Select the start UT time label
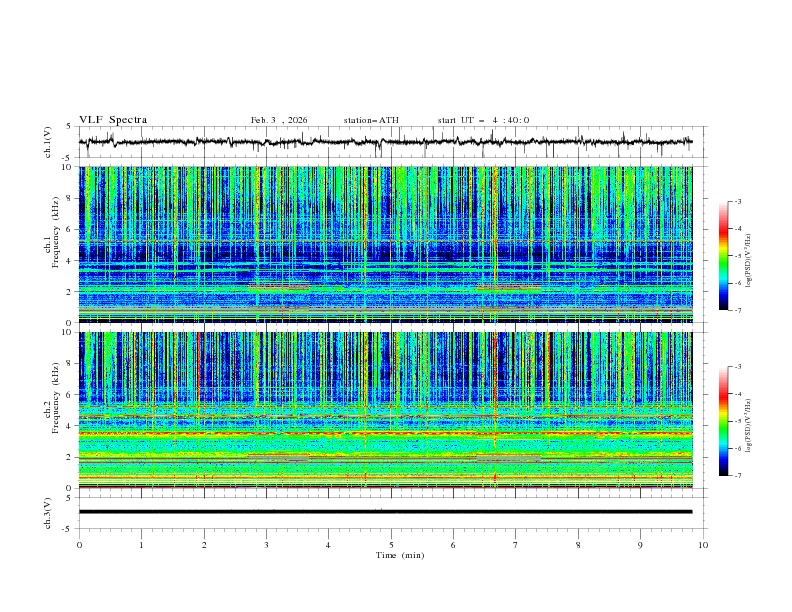792x612 pixels. click(483, 120)
